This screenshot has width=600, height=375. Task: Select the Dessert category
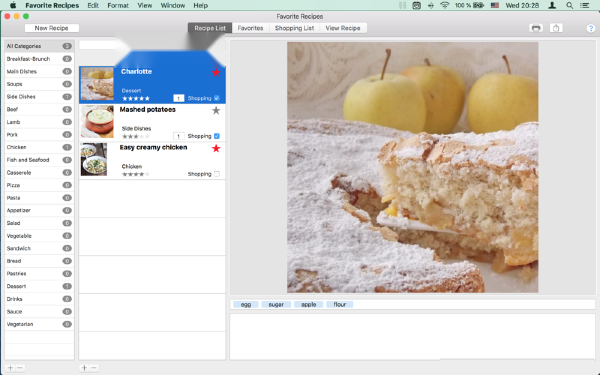39,286
